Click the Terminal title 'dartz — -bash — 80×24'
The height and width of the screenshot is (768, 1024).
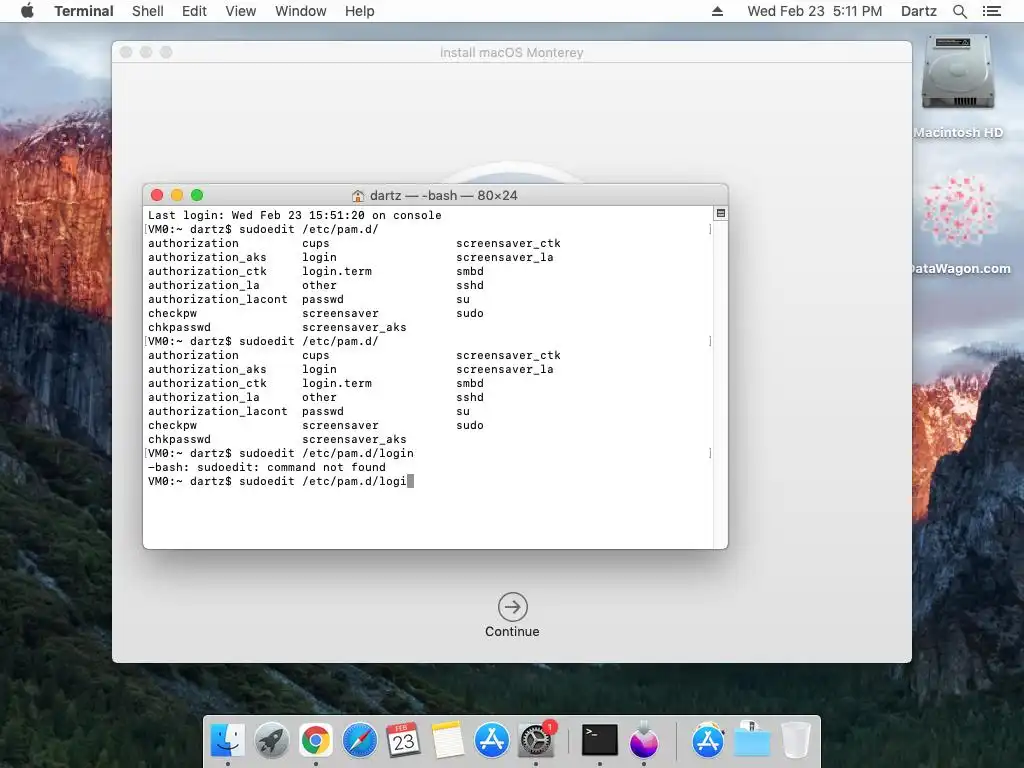pyautogui.click(x=443, y=195)
